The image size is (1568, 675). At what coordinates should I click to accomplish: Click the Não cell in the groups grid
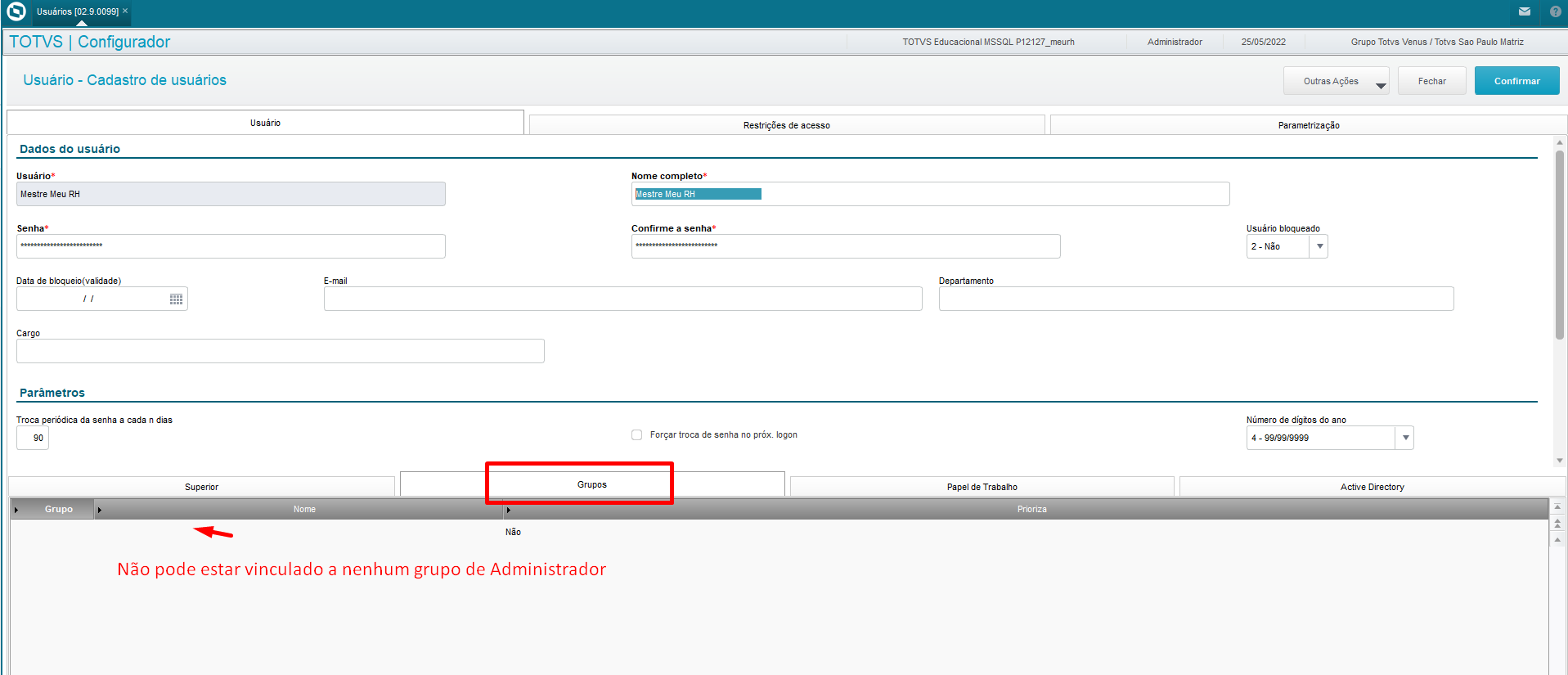513,532
